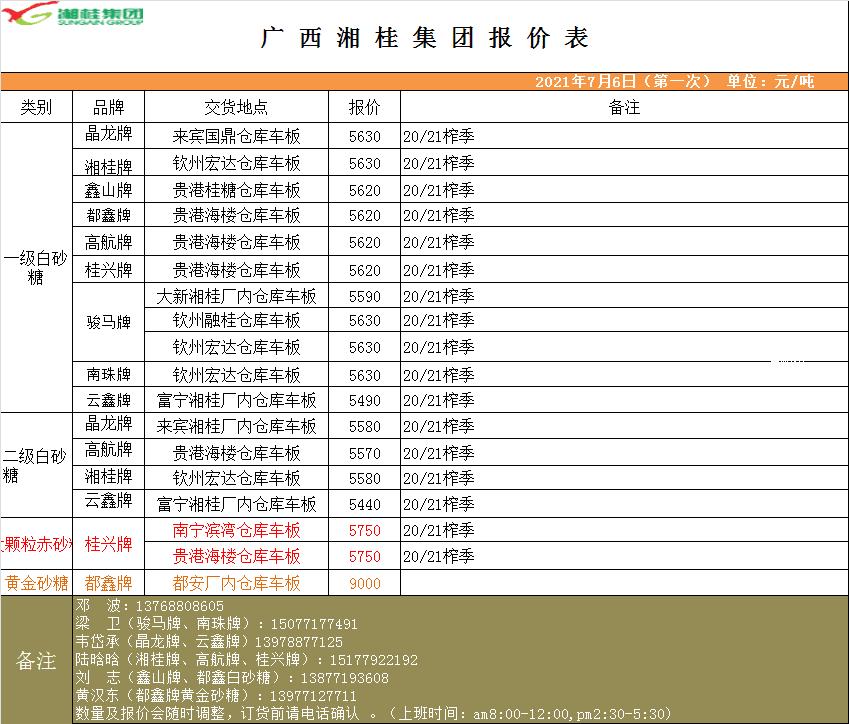The height and width of the screenshot is (724, 849).
Task: Select the 黄金砂糖 category cell
Action: tap(36, 583)
